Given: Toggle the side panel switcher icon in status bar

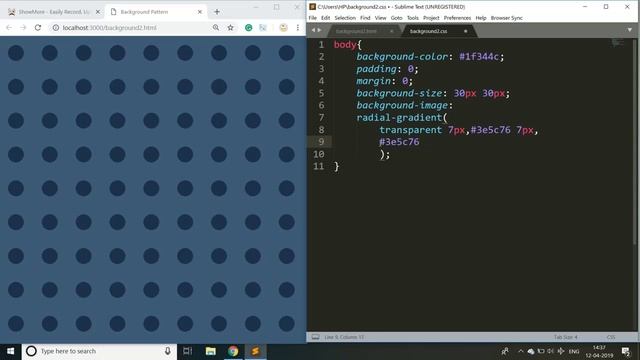Looking at the screenshot, I should tap(316, 337).
